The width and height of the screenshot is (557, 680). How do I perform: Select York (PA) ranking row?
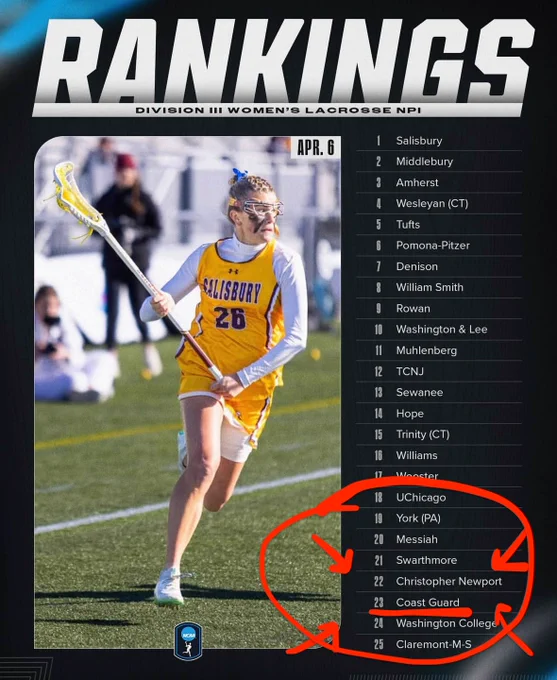click(439, 518)
